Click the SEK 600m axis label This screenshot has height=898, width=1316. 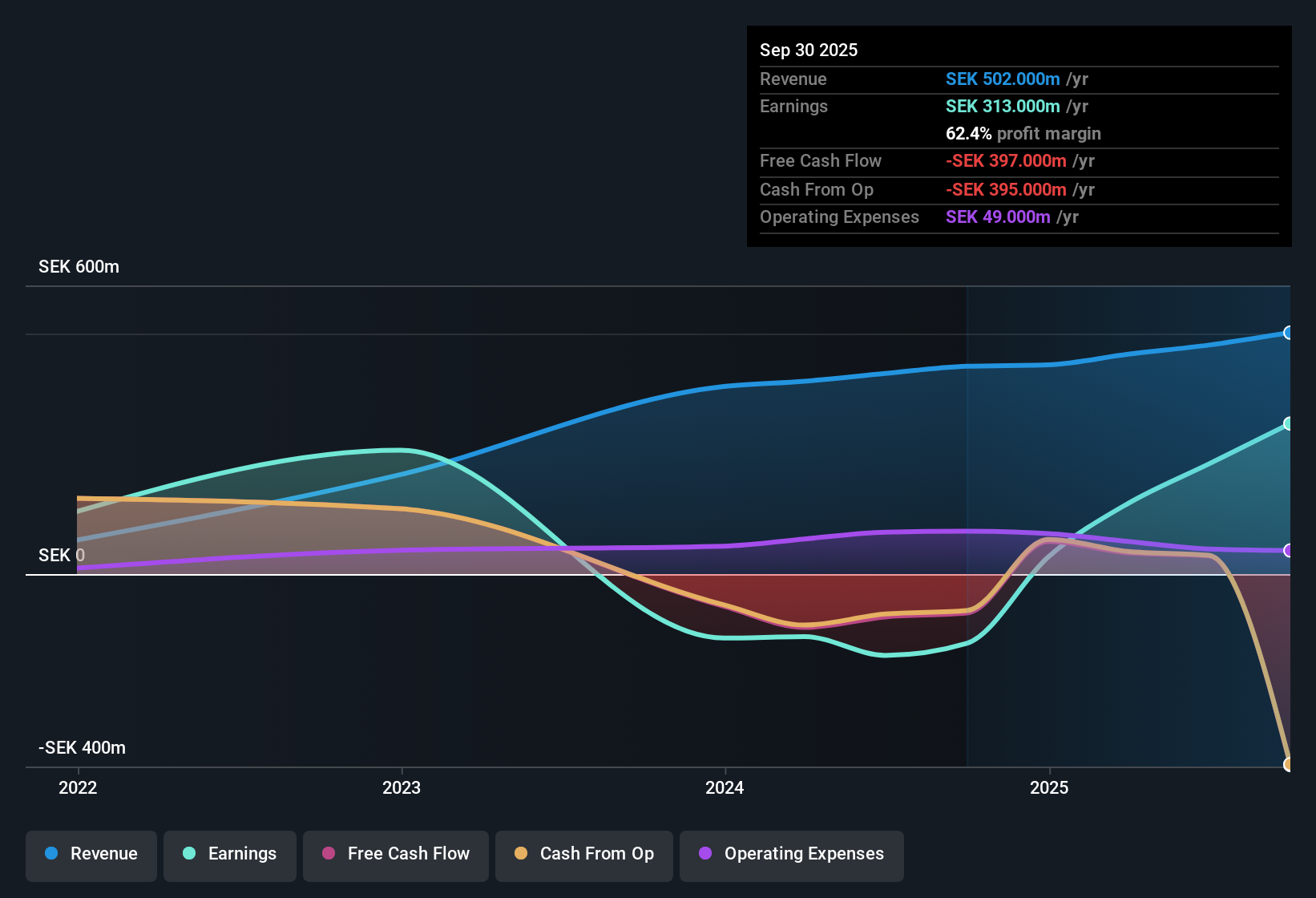[x=78, y=266]
